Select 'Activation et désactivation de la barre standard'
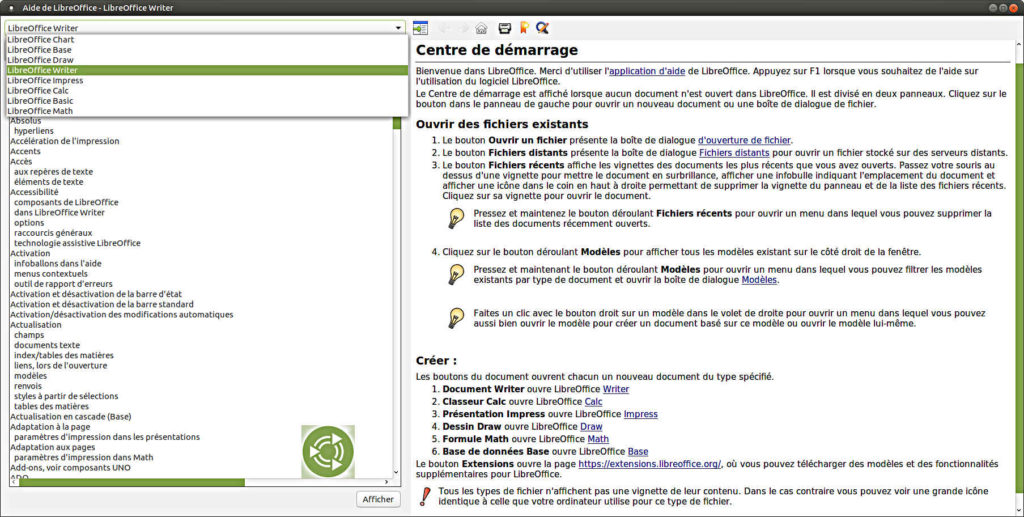This screenshot has width=1024, height=517. [102, 304]
